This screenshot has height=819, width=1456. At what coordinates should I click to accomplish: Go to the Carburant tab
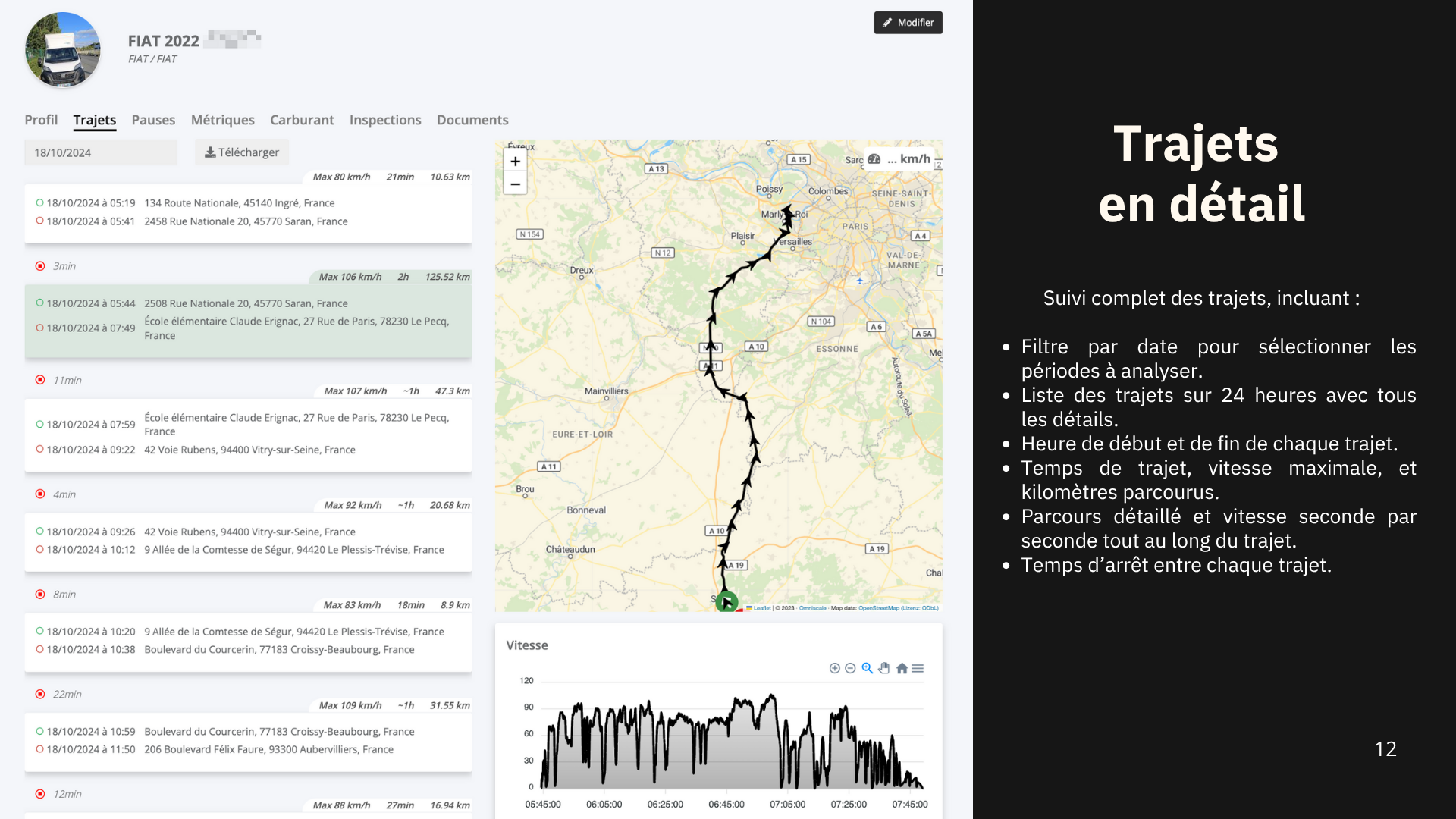(302, 120)
